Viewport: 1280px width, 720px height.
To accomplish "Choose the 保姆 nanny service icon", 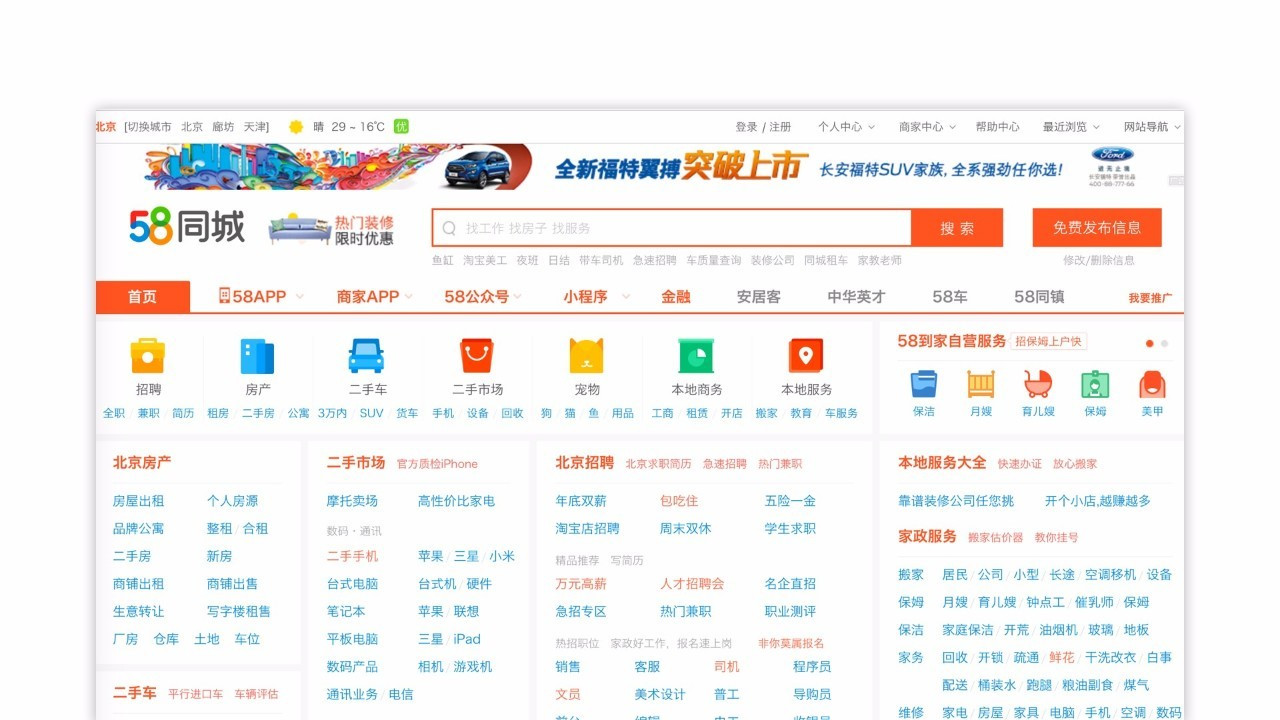I will pyautogui.click(x=1095, y=384).
